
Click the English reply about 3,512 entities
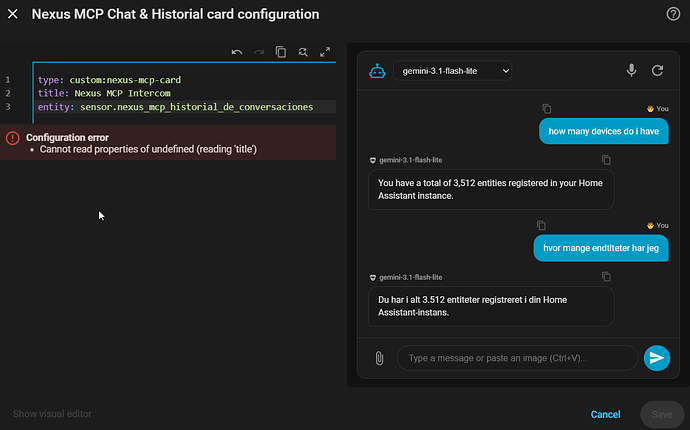point(491,189)
